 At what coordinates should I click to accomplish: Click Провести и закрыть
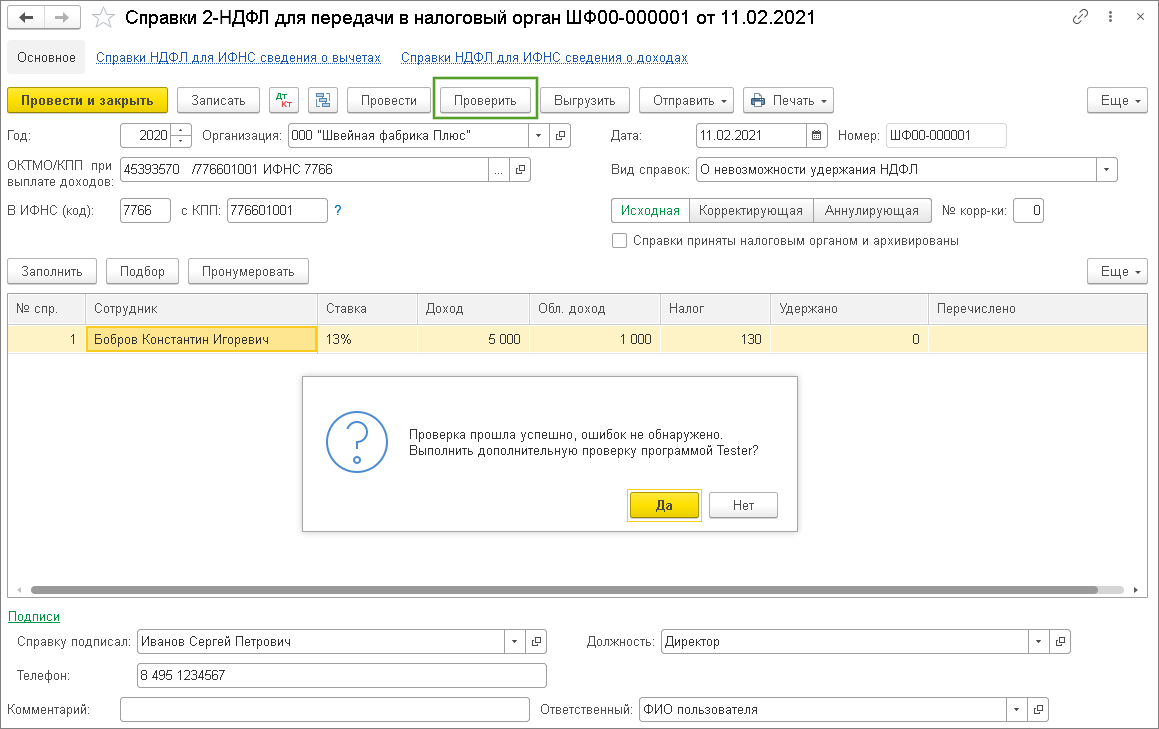point(87,100)
